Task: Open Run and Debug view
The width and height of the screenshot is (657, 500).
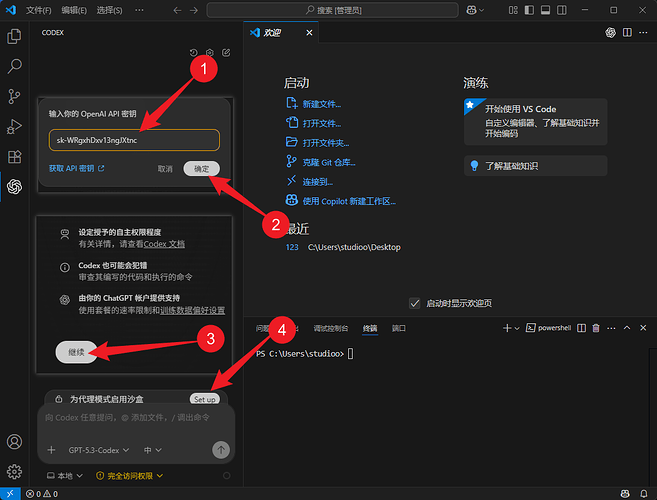Action: coord(14,127)
